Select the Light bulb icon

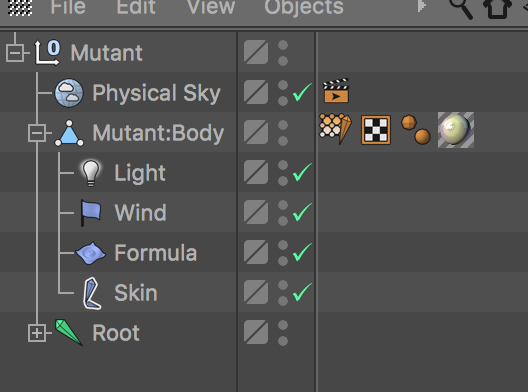(x=91, y=173)
